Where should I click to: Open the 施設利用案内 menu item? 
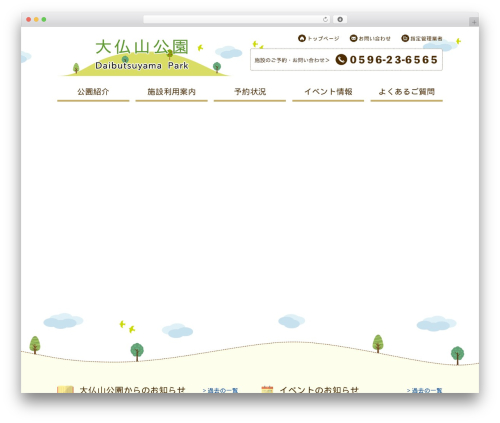tap(171, 92)
